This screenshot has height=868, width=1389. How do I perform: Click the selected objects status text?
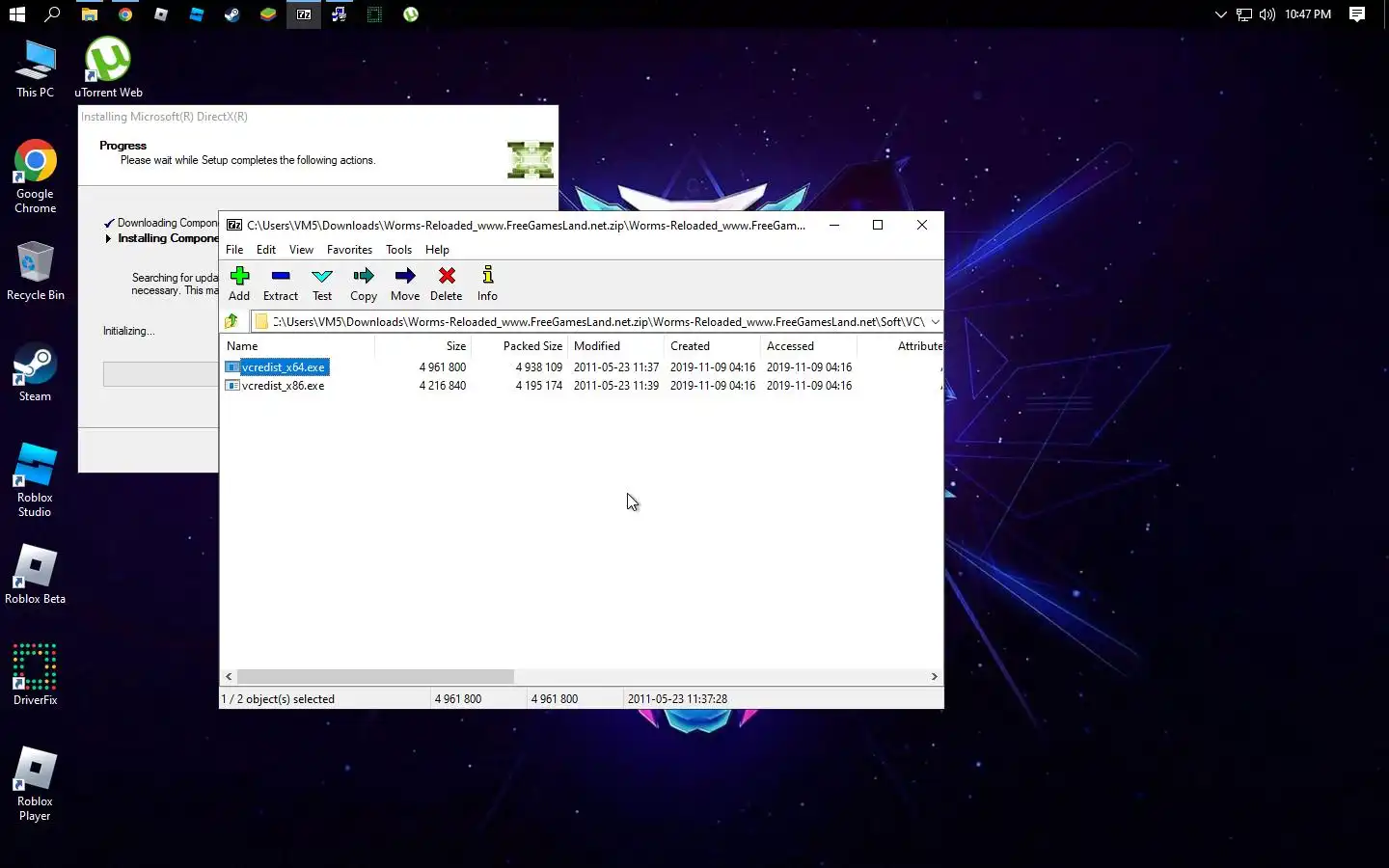pos(279,699)
